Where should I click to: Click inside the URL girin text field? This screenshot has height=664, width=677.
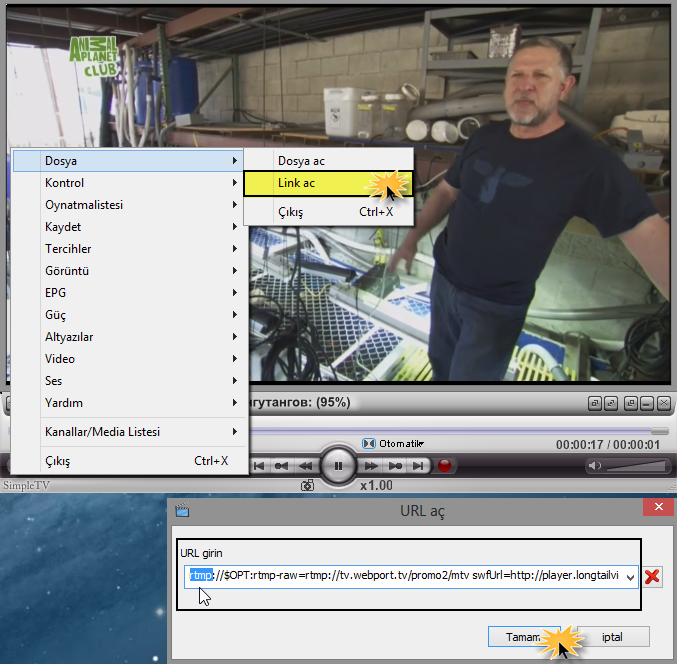[400, 578]
